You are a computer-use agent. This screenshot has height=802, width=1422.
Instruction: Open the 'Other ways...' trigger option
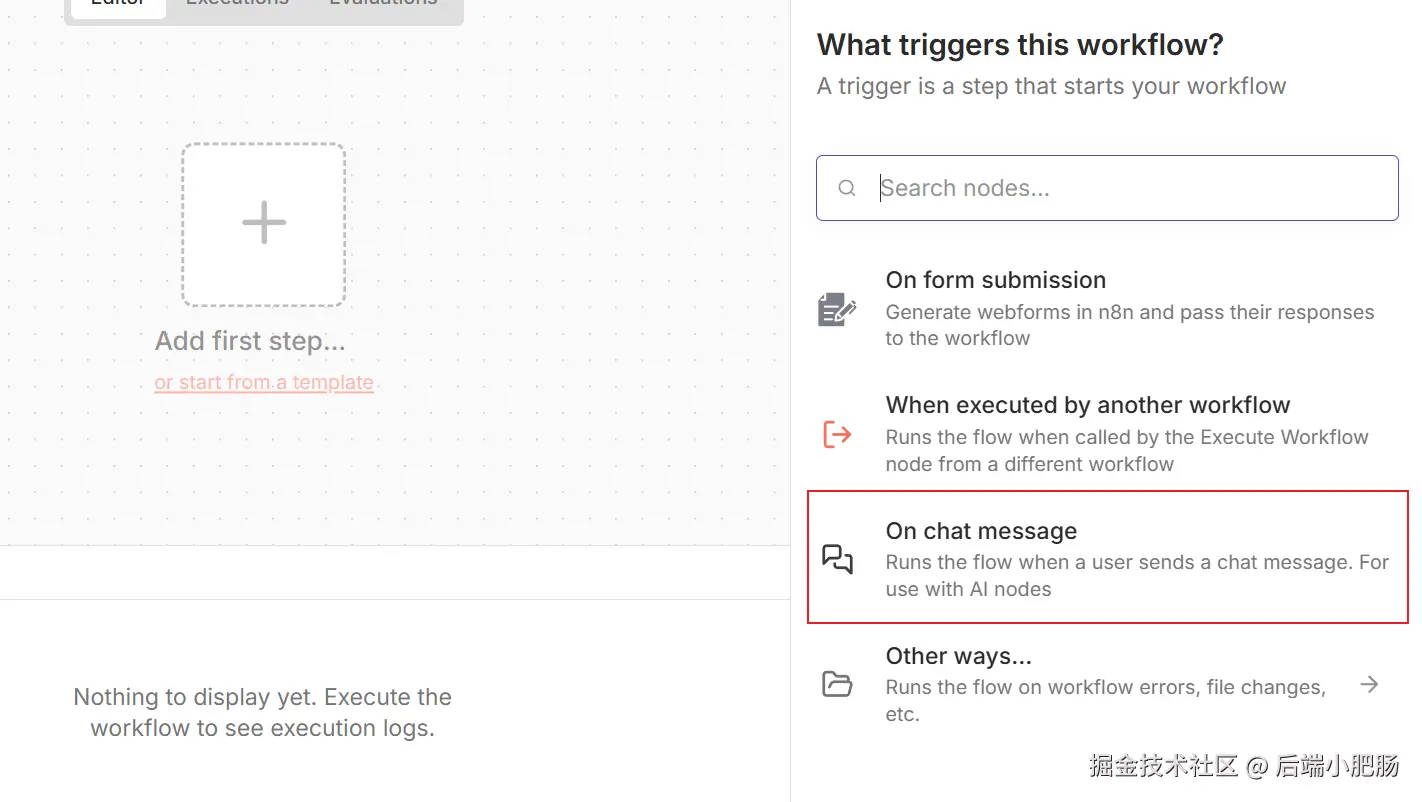click(x=958, y=656)
